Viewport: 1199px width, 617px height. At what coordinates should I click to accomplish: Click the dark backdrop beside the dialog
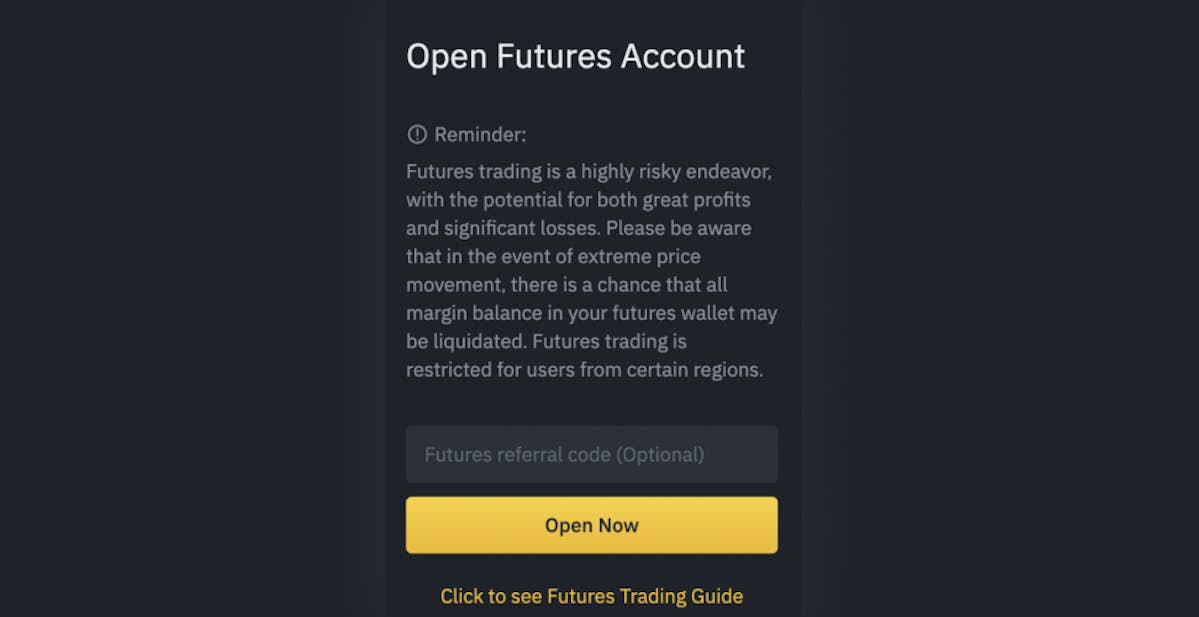coord(191,306)
